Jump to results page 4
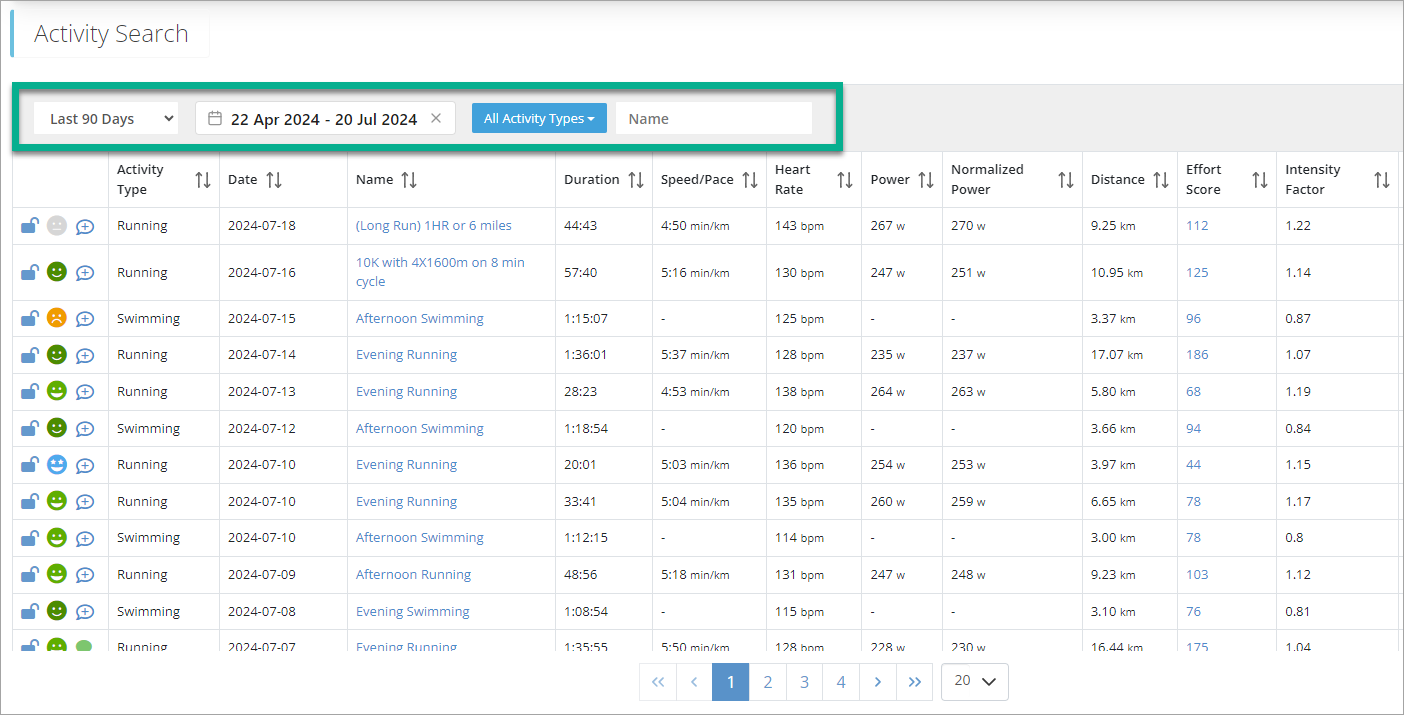 pos(841,682)
